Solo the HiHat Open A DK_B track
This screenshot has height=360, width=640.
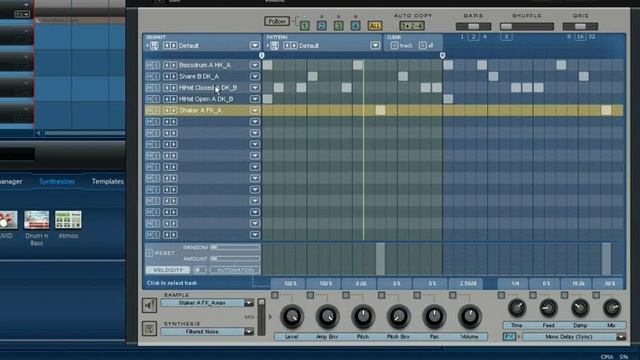coord(156,99)
